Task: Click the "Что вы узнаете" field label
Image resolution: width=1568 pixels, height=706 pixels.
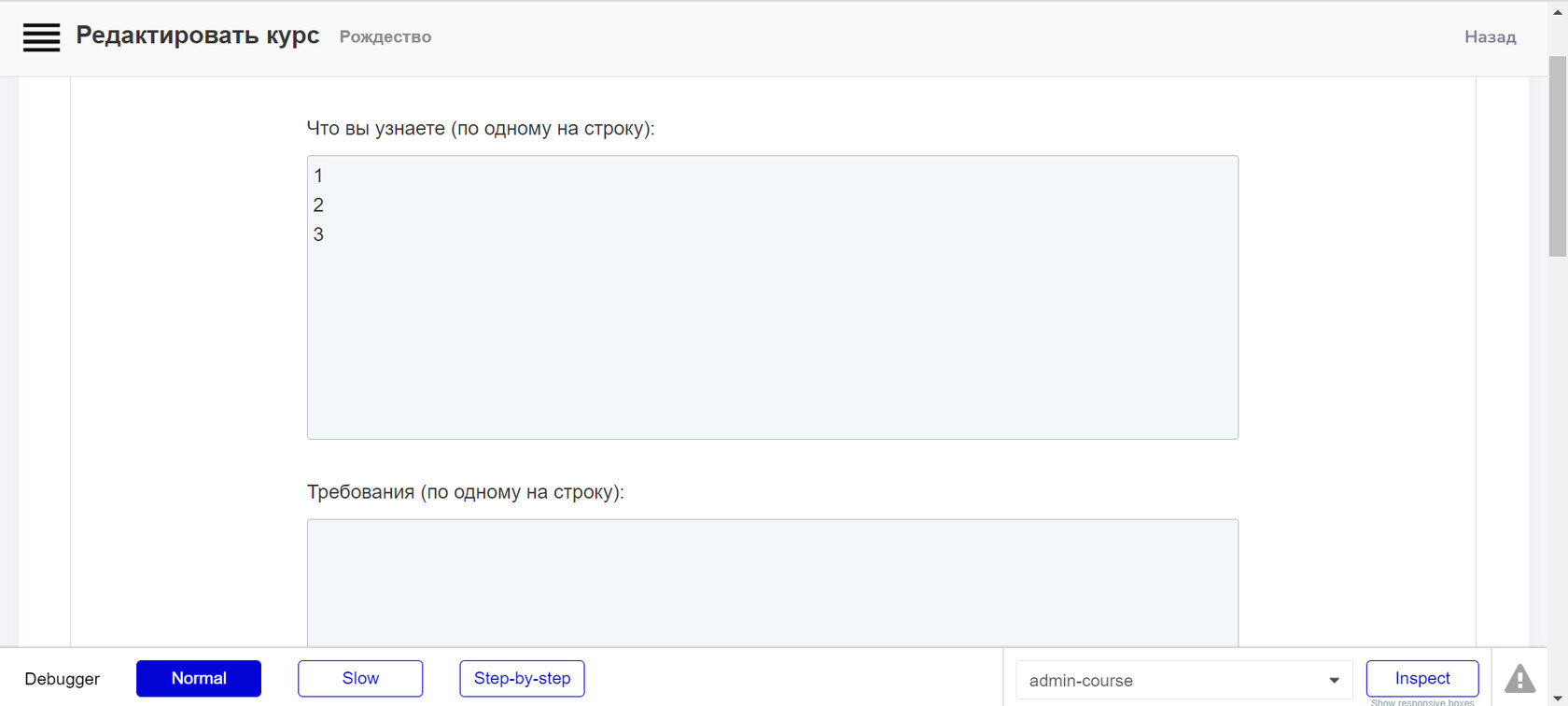Action: (481, 129)
